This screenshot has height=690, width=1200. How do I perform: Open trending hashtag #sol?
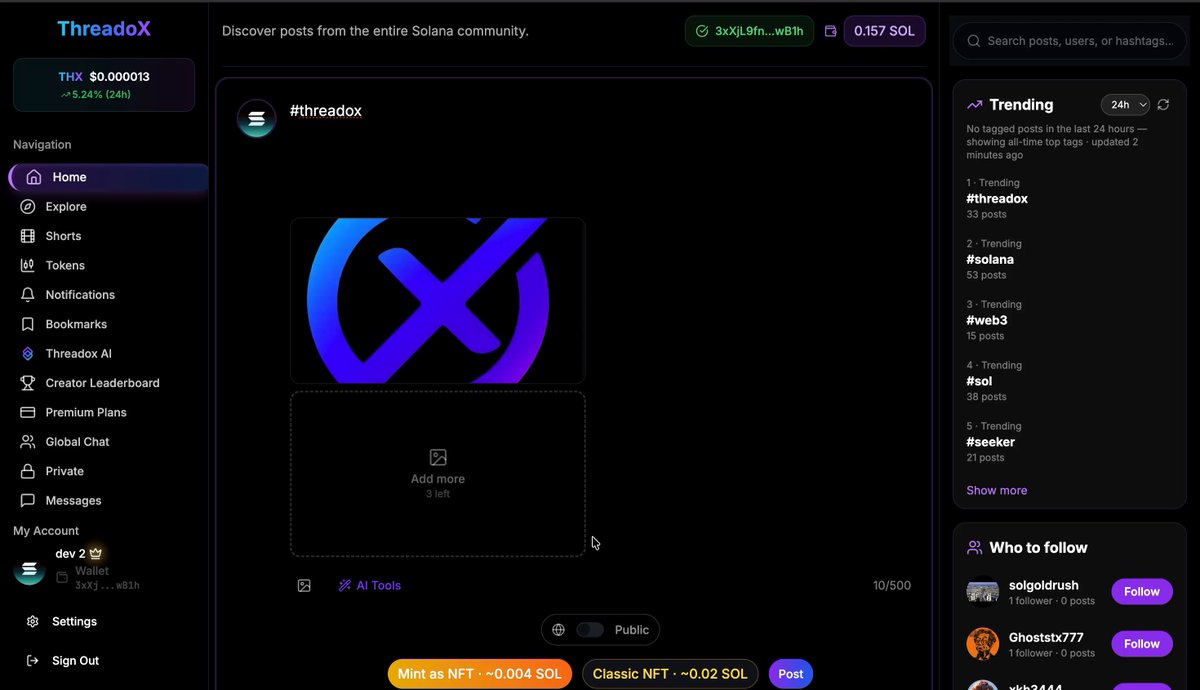click(979, 381)
